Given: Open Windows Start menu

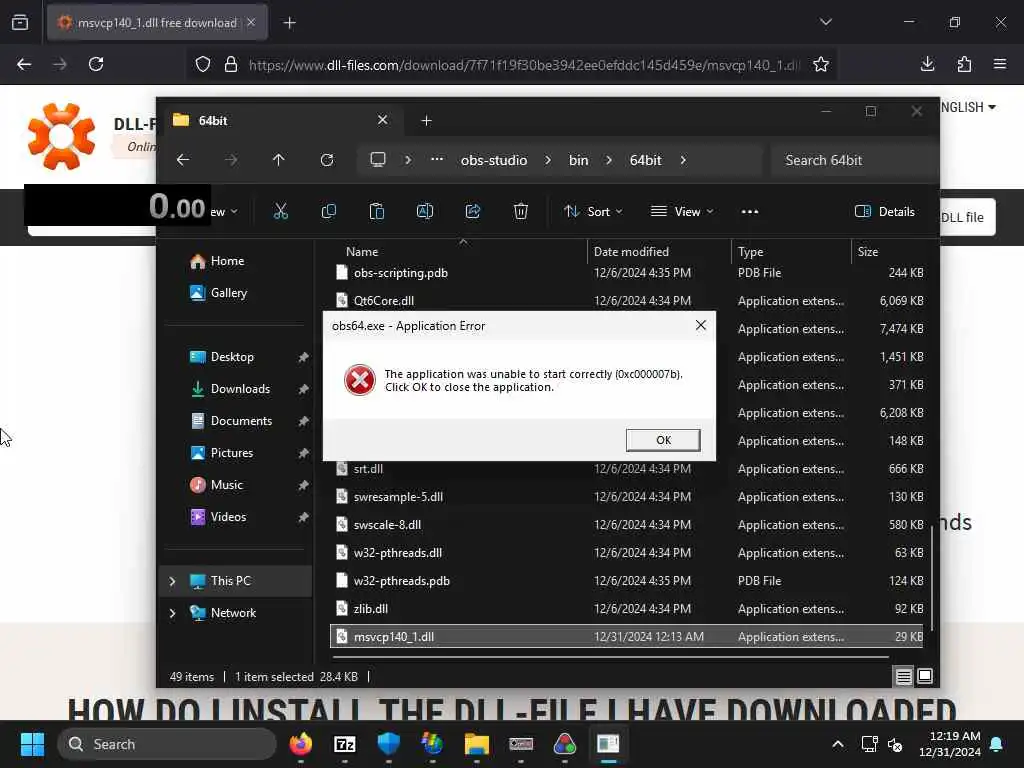Looking at the screenshot, I should tap(32, 744).
